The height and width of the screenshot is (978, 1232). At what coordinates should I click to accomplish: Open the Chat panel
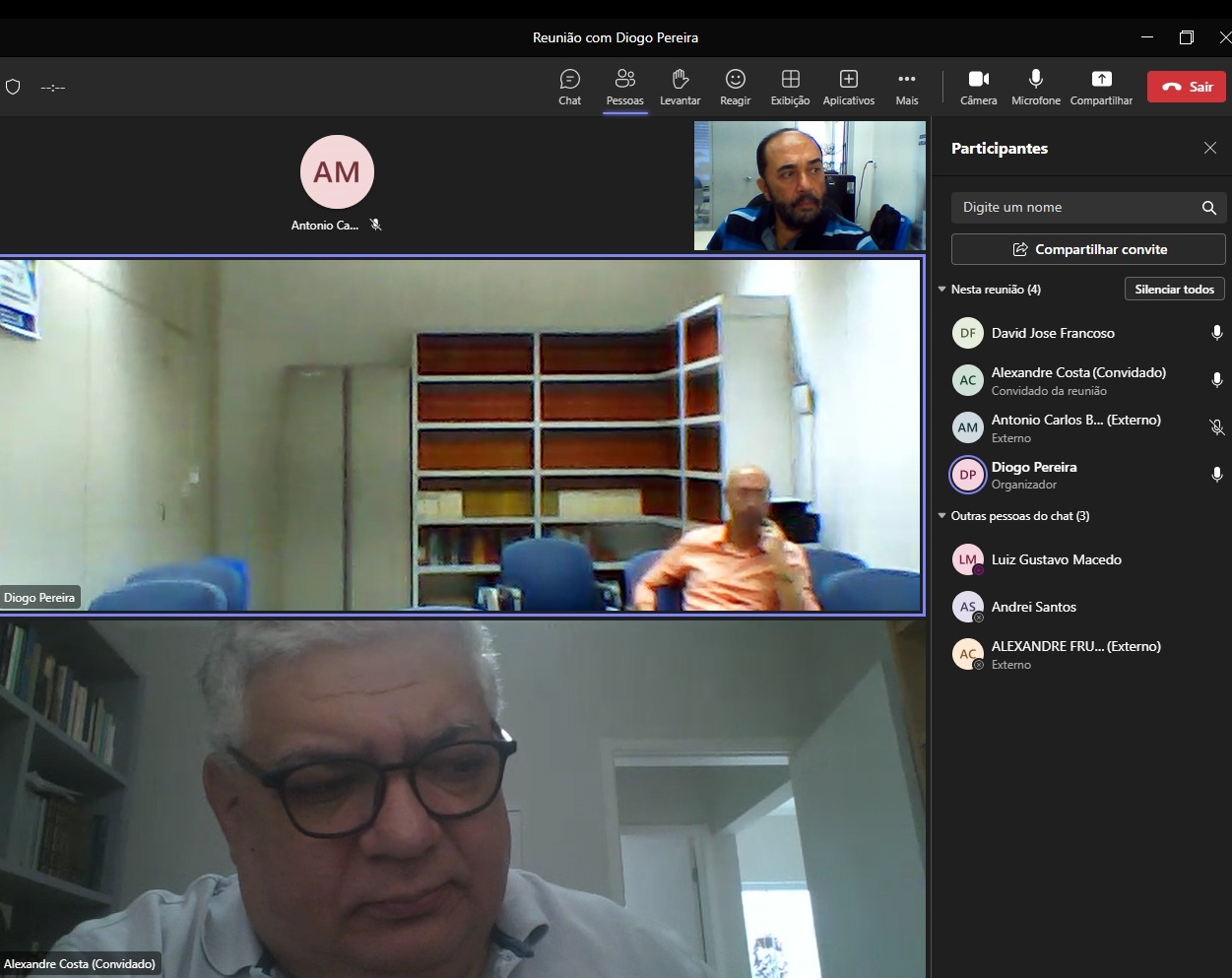click(569, 87)
